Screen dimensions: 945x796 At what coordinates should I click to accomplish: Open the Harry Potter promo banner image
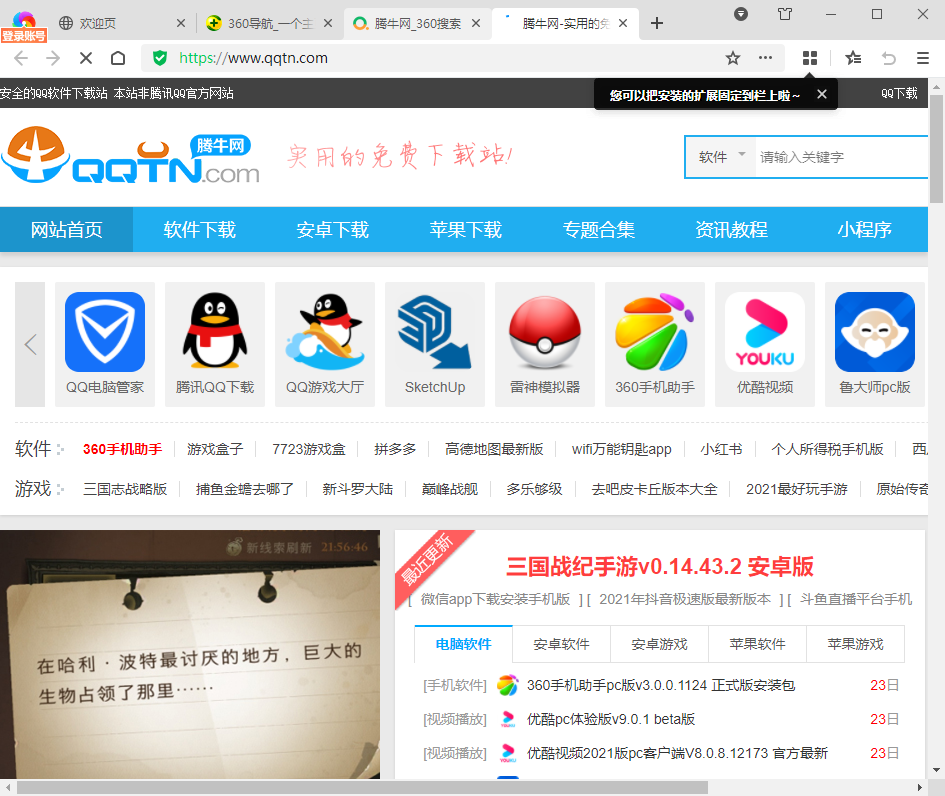coord(190,654)
